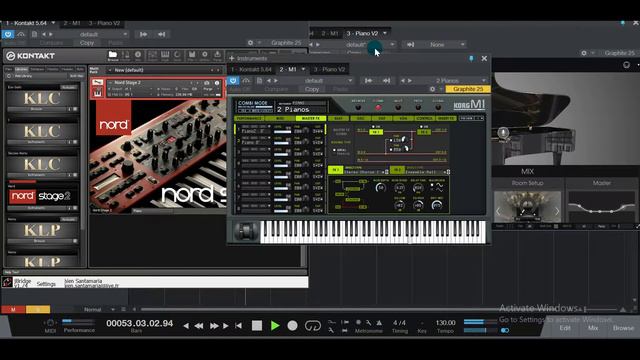Select the PERFORMANCE tab in M1
This screenshot has height=360, width=640.
(249, 118)
